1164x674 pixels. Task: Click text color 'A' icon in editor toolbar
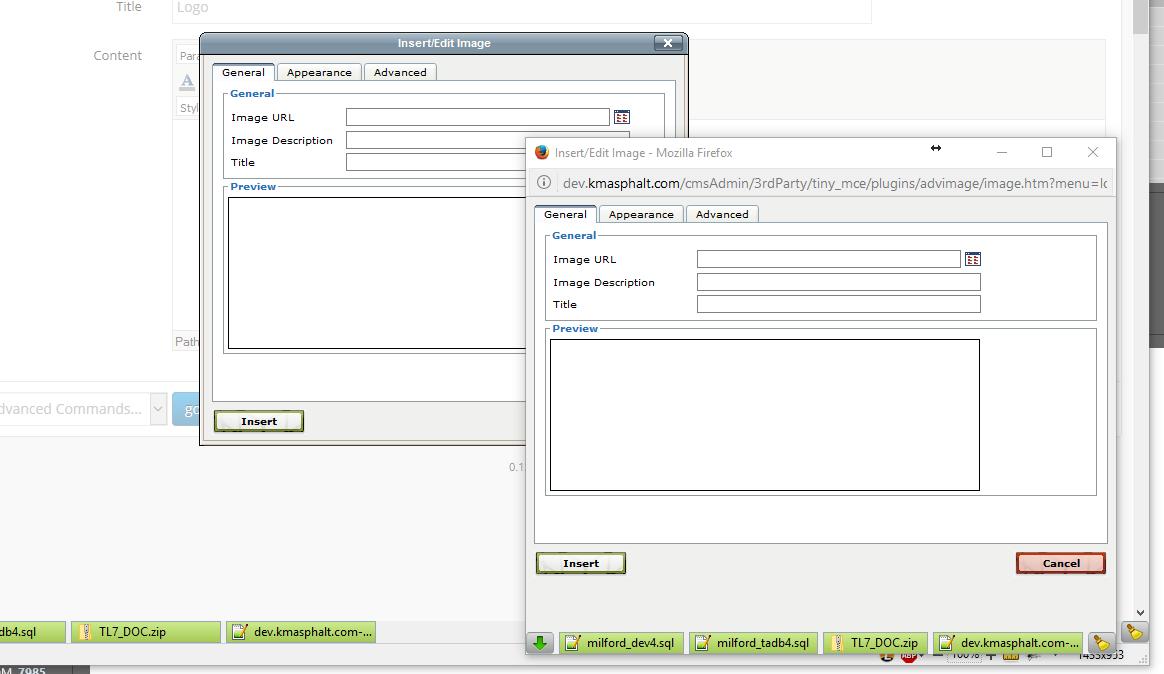tap(187, 81)
